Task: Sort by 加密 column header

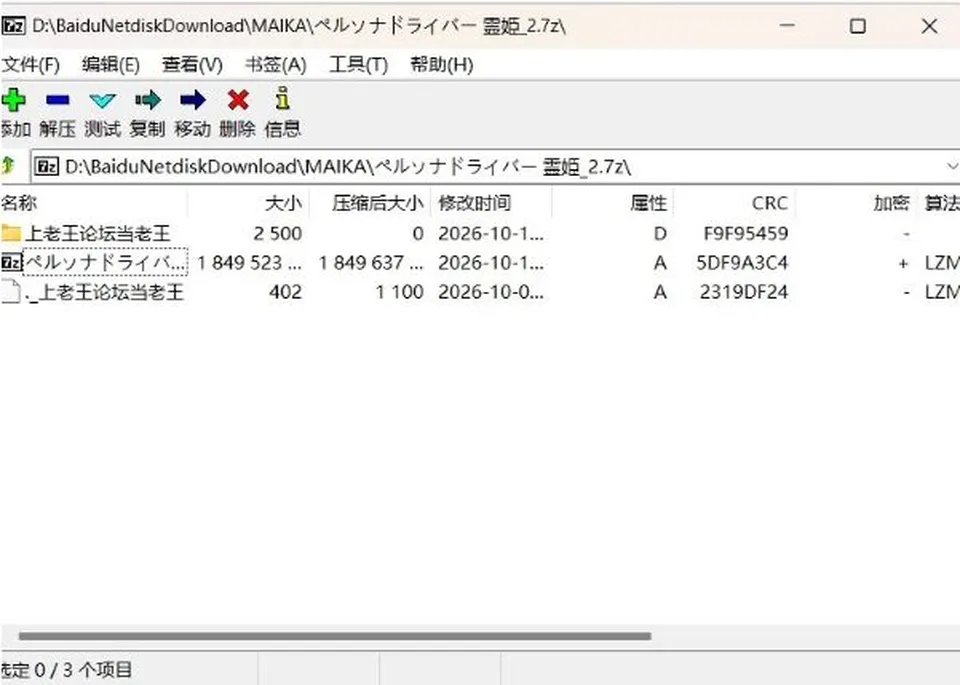Action: (856, 203)
